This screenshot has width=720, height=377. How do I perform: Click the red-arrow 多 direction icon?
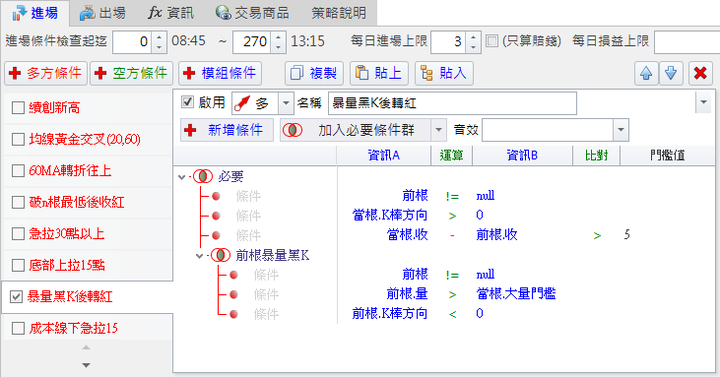click(x=242, y=104)
